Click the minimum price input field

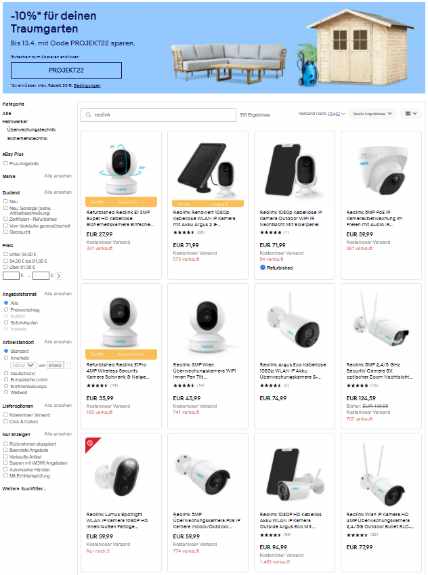pyautogui.click(x=11, y=275)
